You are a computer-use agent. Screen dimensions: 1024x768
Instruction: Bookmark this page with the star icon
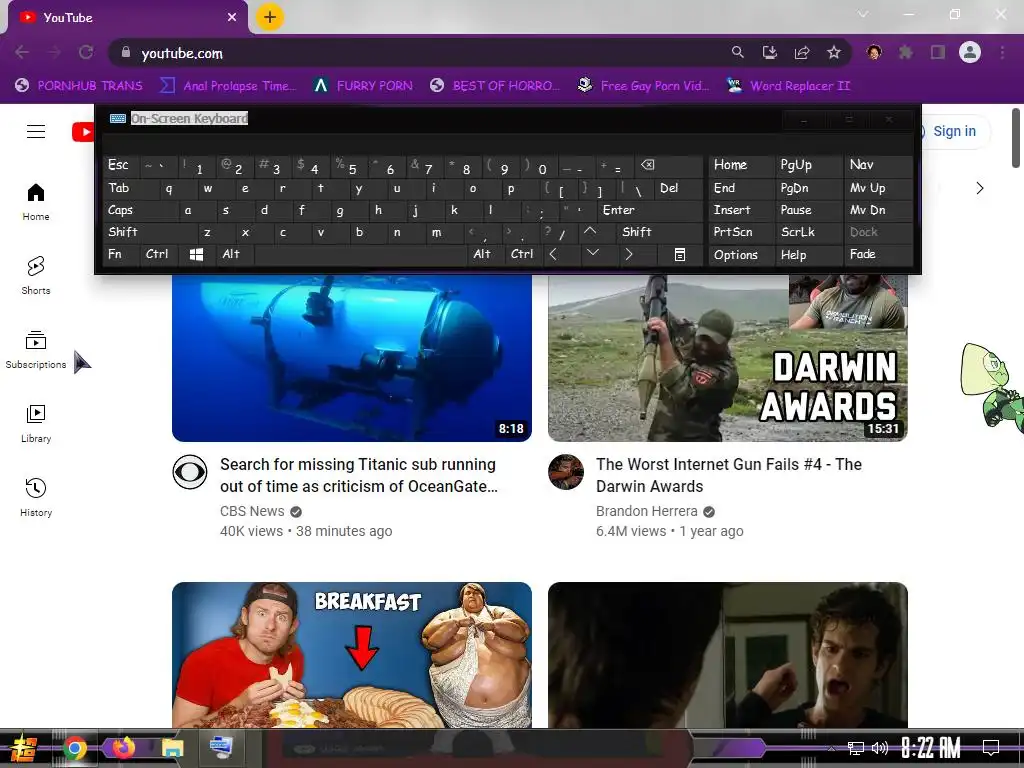pyautogui.click(x=834, y=52)
